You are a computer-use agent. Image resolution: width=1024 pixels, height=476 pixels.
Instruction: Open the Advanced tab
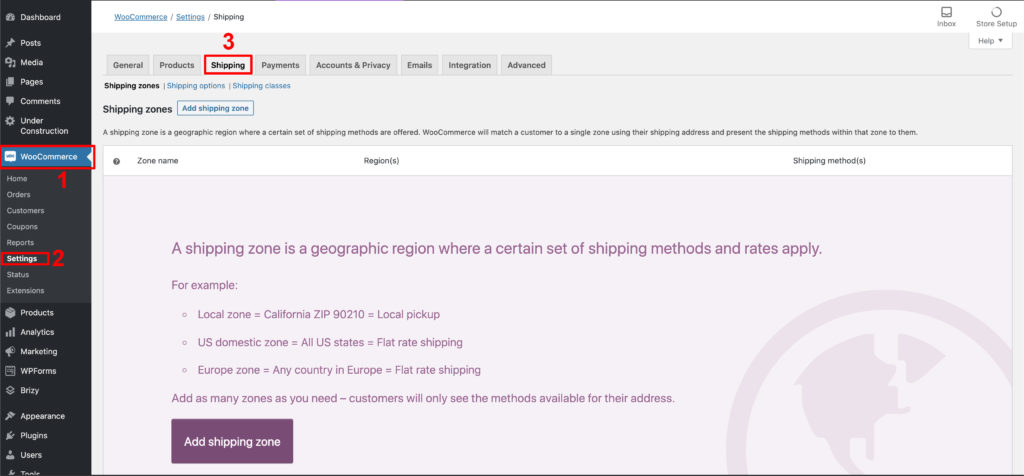click(x=526, y=65)
